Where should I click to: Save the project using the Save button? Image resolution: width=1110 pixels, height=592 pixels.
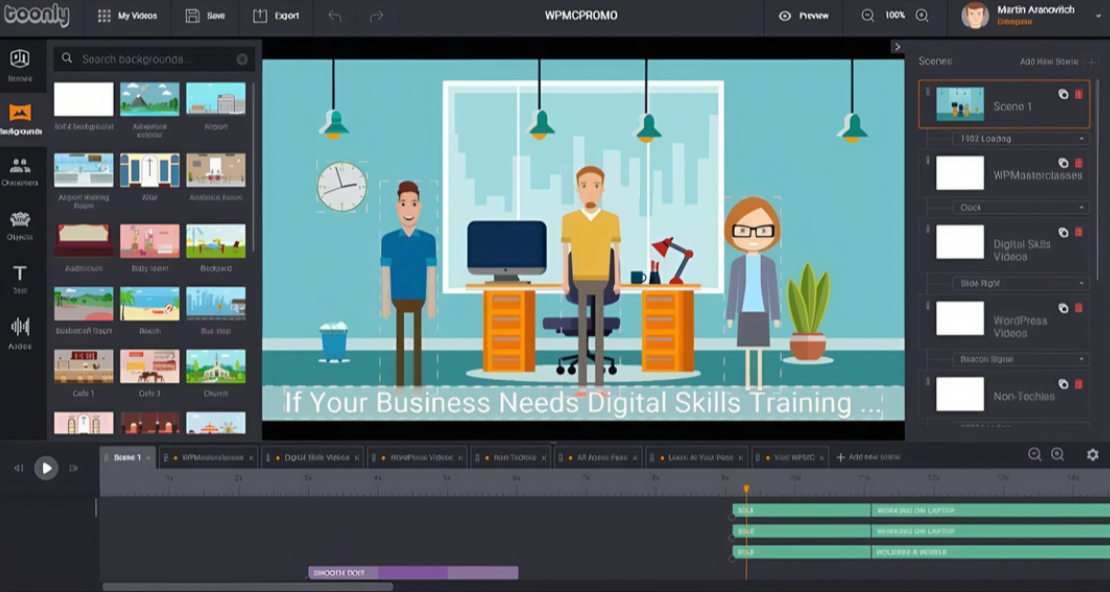tap(205, 16)
